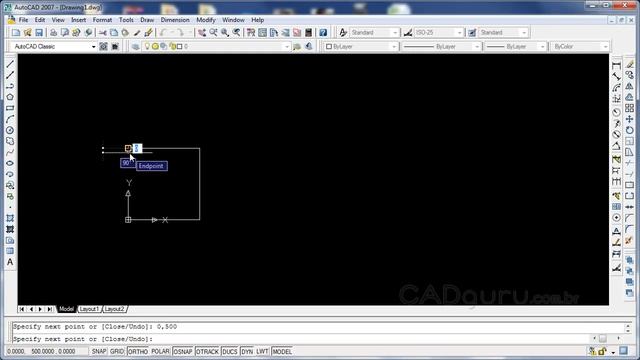
Task: Toggle DUCS in status bar
Action: (230, 351)
